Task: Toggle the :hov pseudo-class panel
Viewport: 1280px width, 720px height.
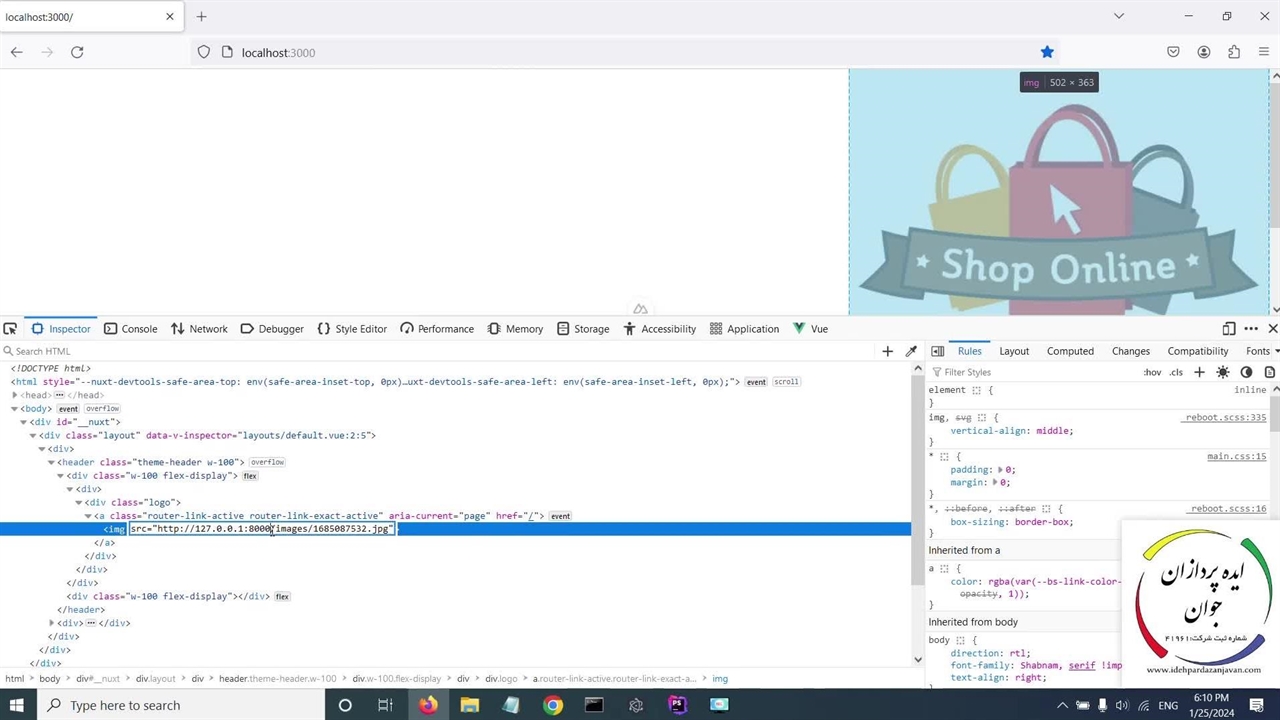Action: (1153, 372)
